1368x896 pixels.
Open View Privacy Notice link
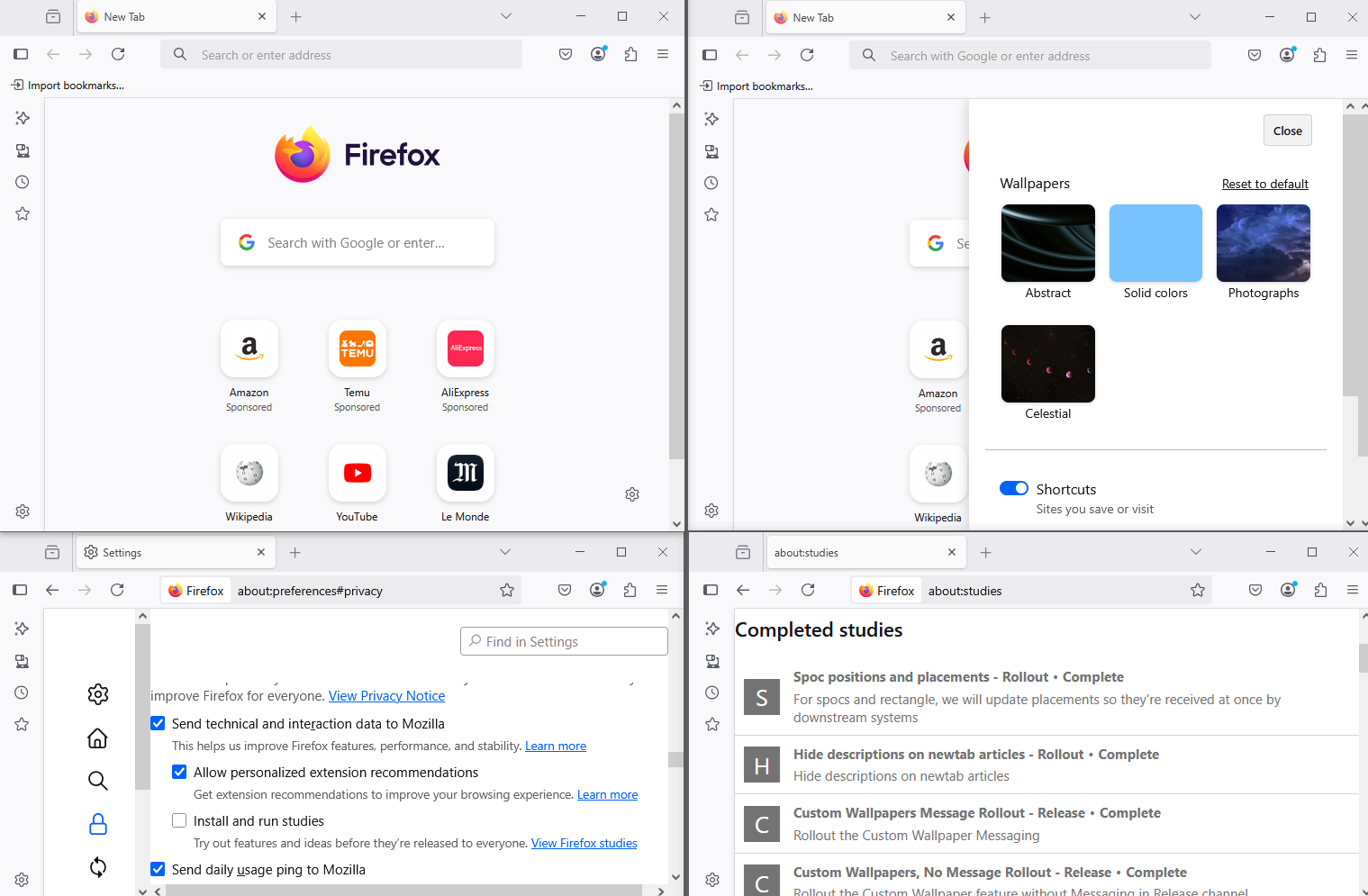coord(386,695)
